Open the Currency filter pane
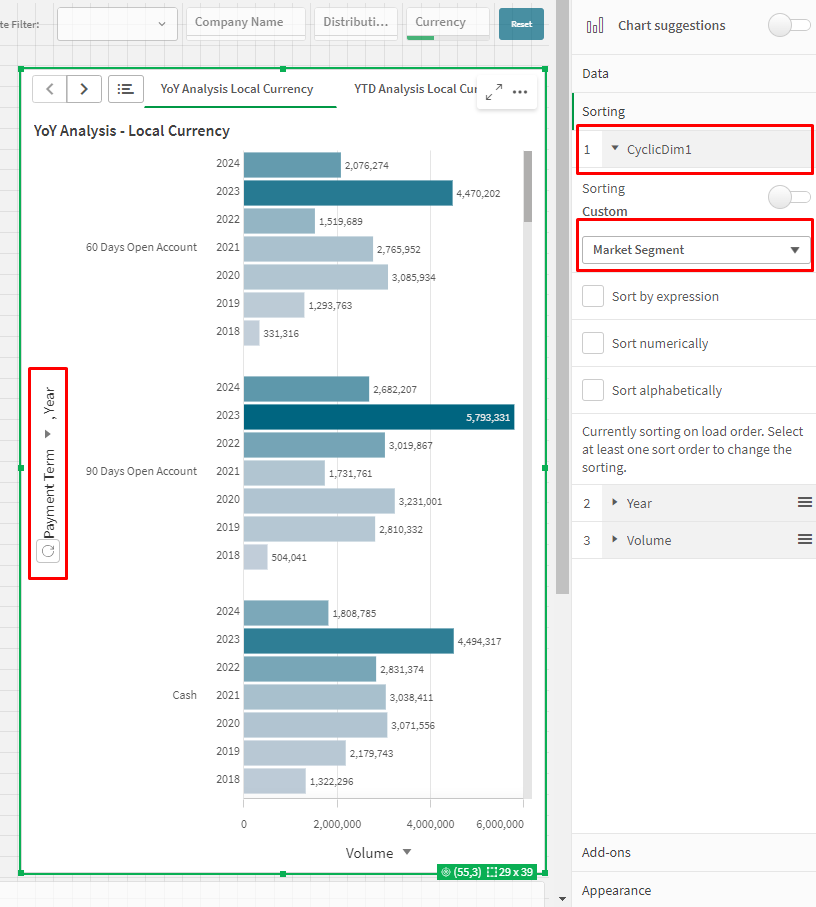The width and height of the screenshot is (816, 907). [x=448, y=23]
